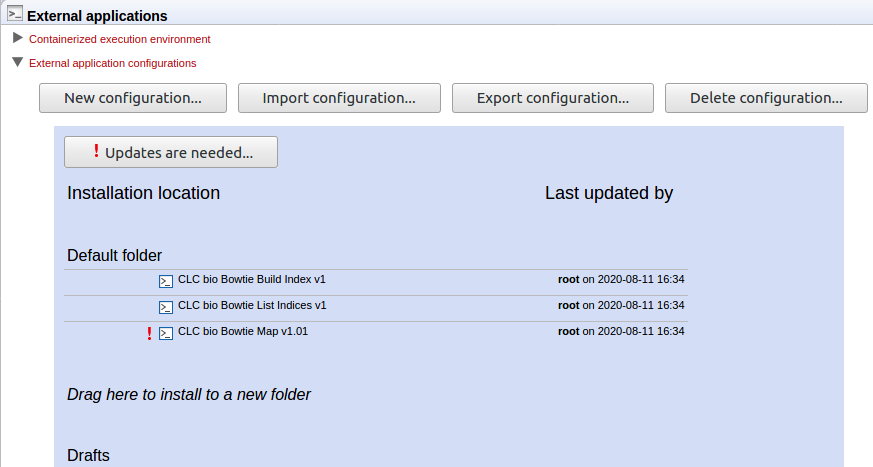Image resolution: width=873 pixels, height=467 pixels.
Task: Click the Default folder heading
Action: click(x=115, y=255)
